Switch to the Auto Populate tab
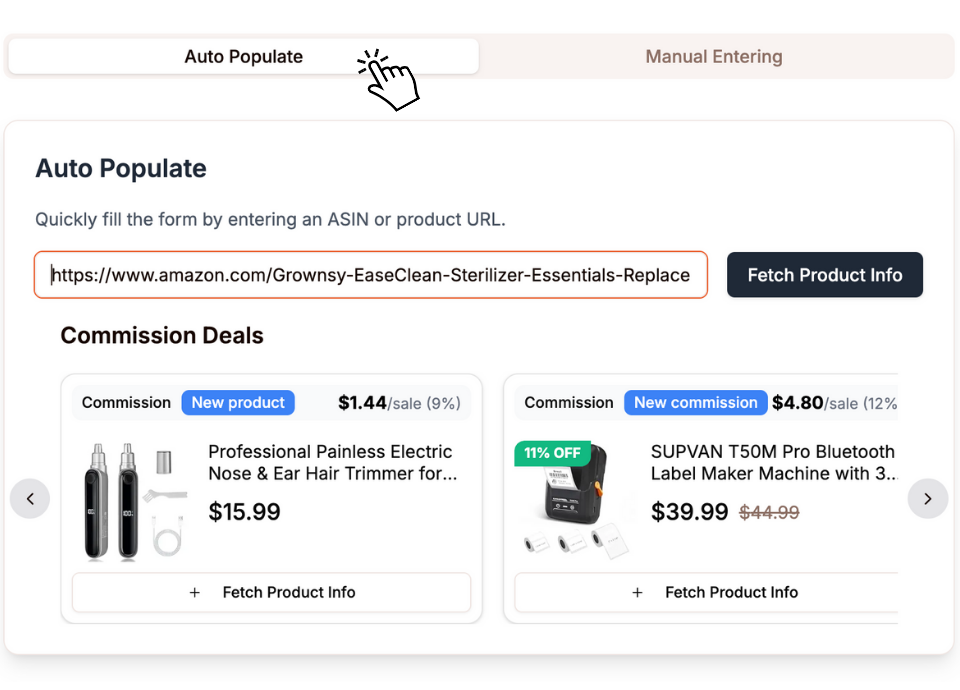 click(x=243, y=57)
